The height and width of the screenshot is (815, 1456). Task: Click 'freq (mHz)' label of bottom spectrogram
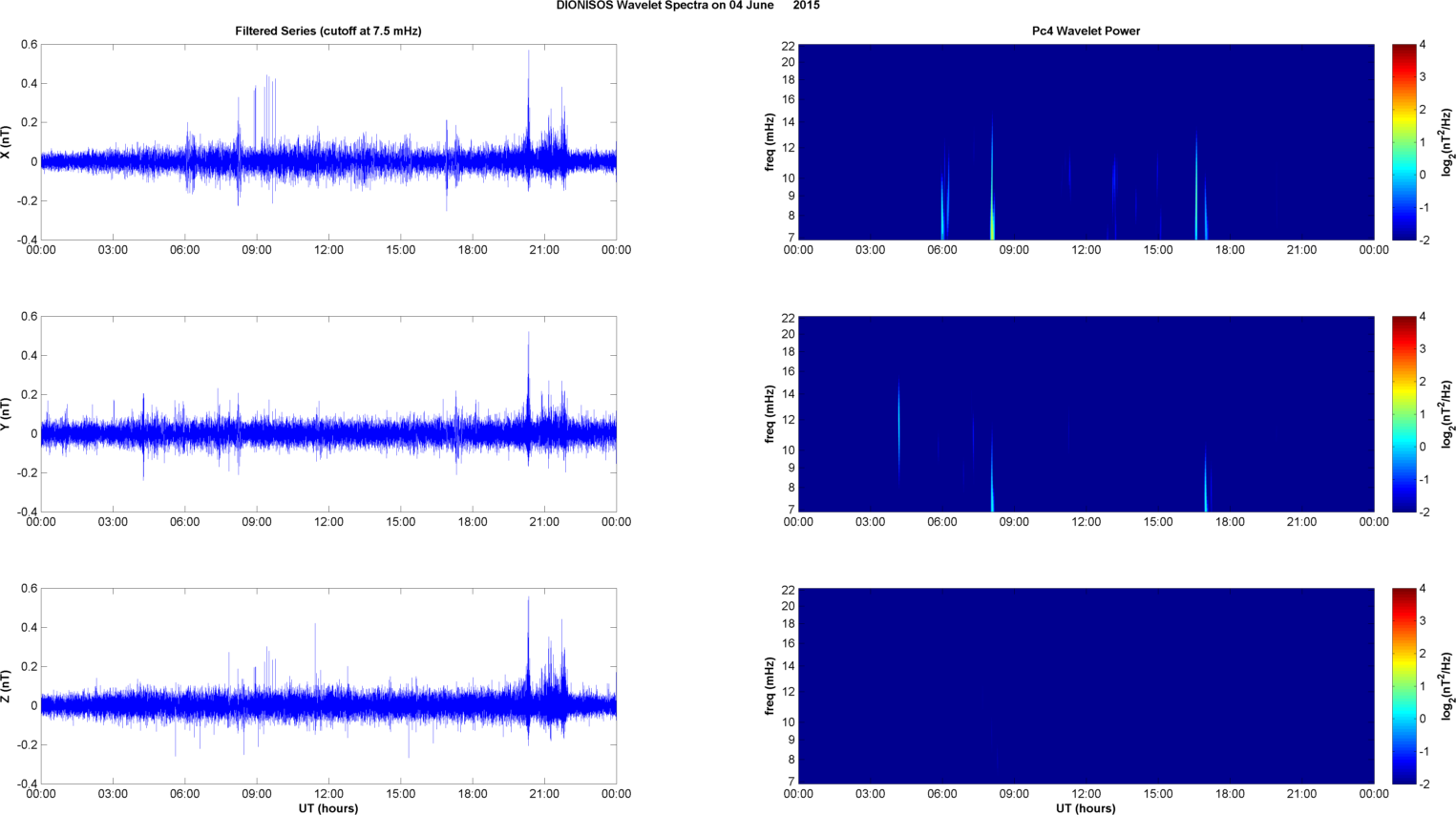pos(770,686)
